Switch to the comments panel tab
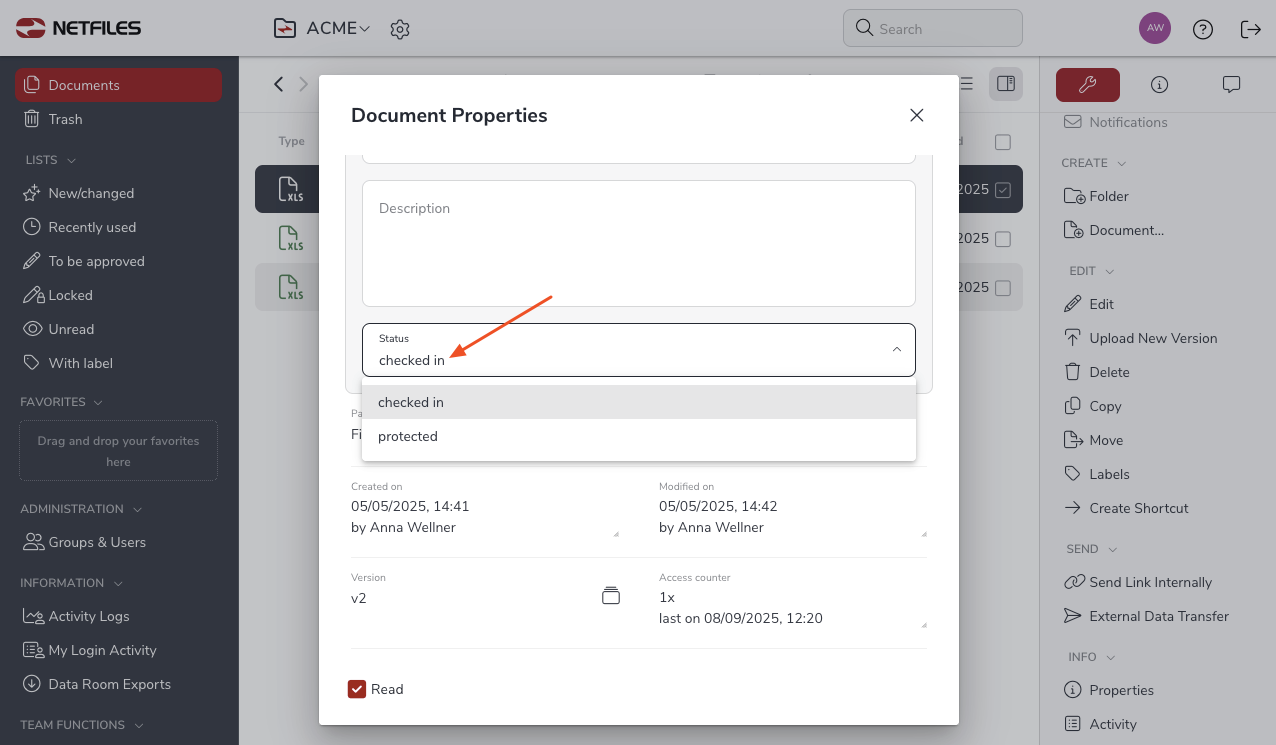The width and height of the screenshot is (1276, 745). (x=1231, y=85)
